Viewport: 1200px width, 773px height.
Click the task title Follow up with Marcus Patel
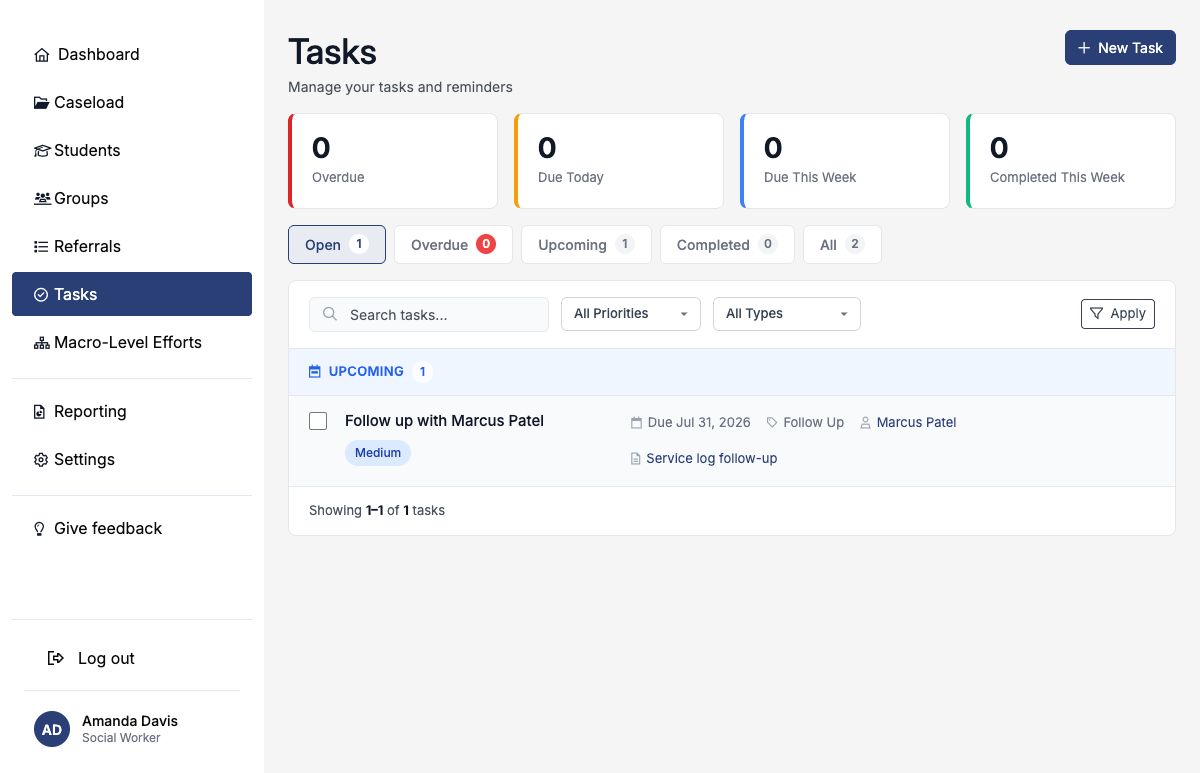(444, 421)
